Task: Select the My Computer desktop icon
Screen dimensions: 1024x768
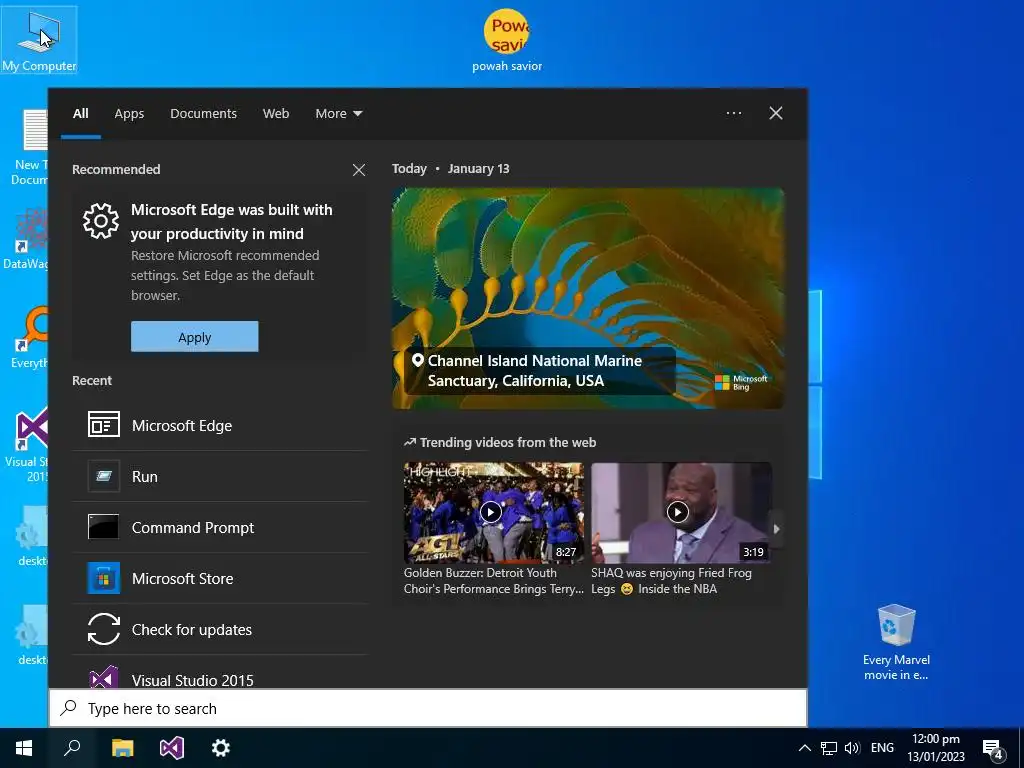Action: [x=39, y=39]
